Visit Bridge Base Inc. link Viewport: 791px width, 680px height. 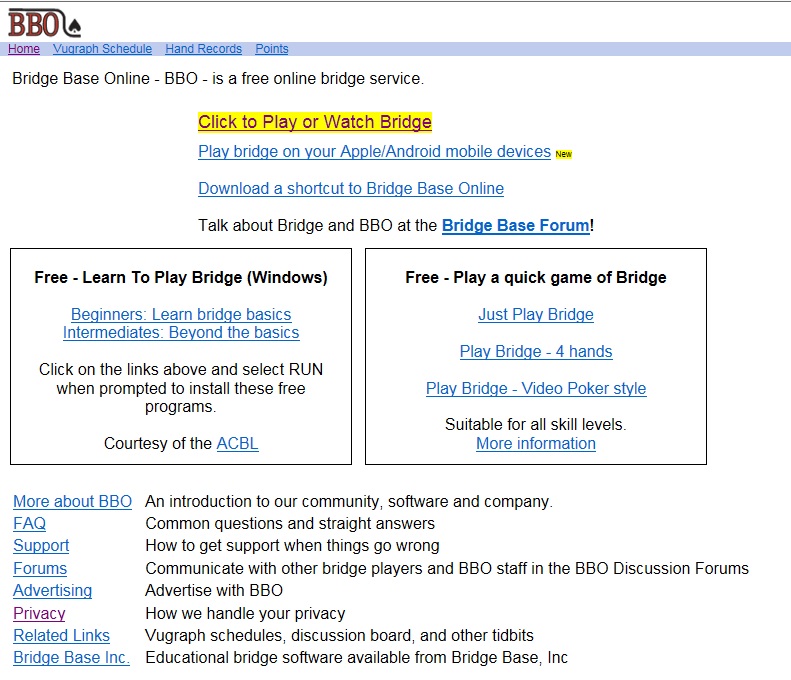pos(72,658)
